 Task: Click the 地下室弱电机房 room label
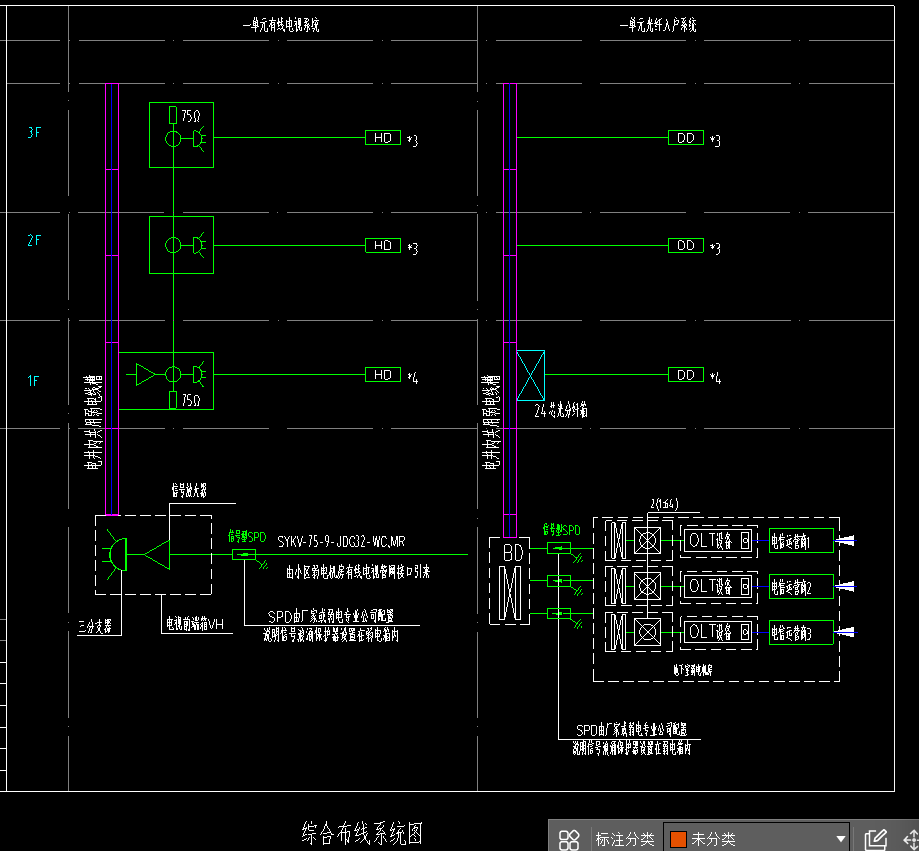tap(692, 670)
